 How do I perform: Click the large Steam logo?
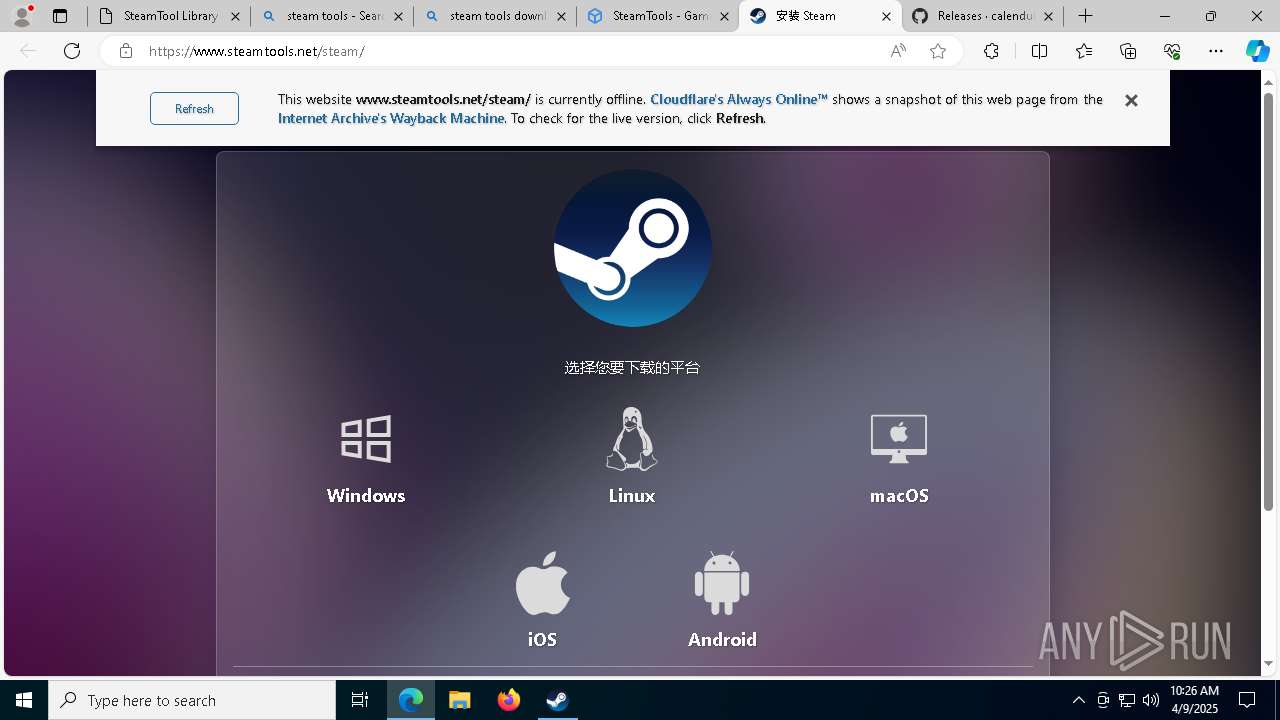tap(632, 248)
